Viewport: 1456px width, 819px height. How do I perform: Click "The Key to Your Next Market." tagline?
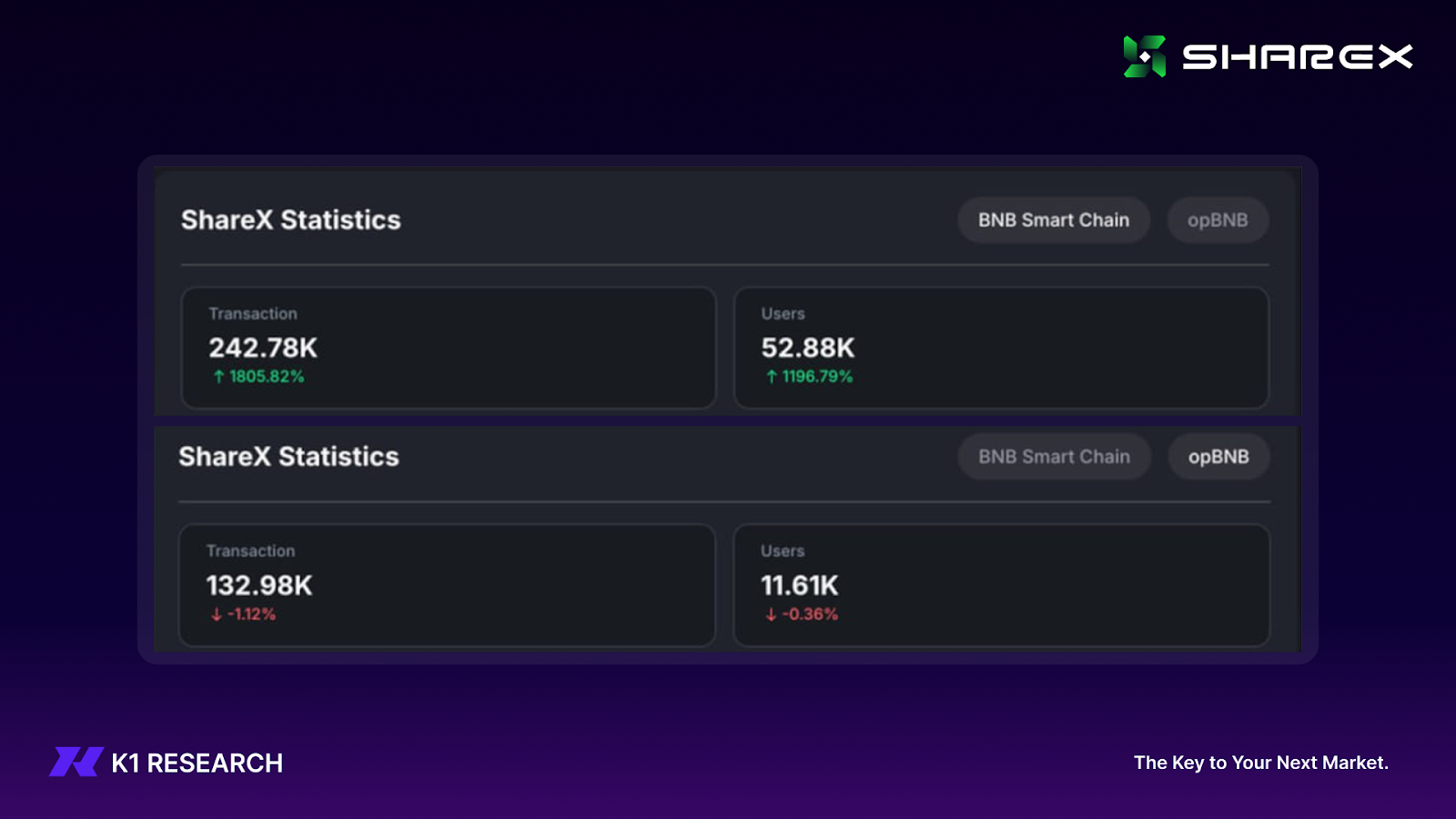point(1260,763)
